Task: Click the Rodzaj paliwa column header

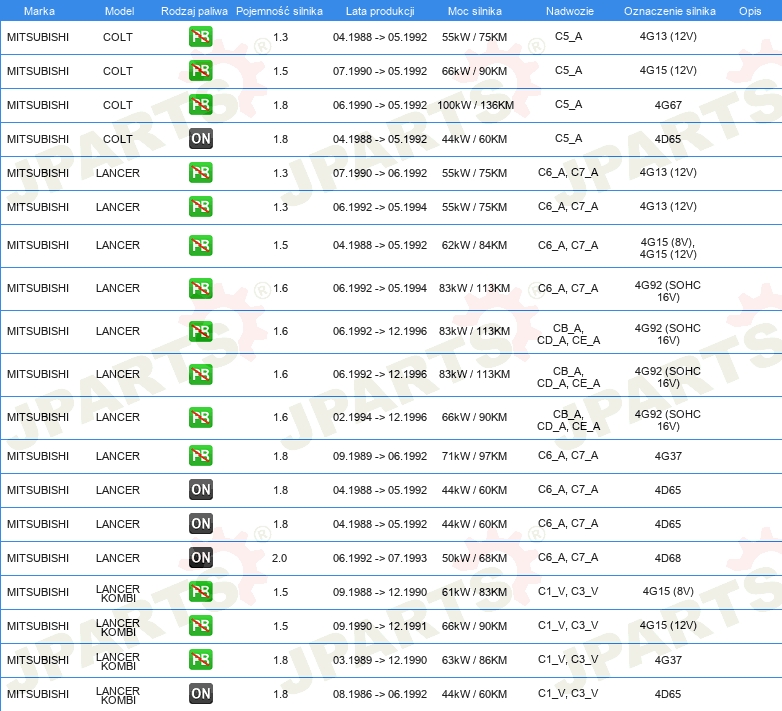Action: point(194,10)
